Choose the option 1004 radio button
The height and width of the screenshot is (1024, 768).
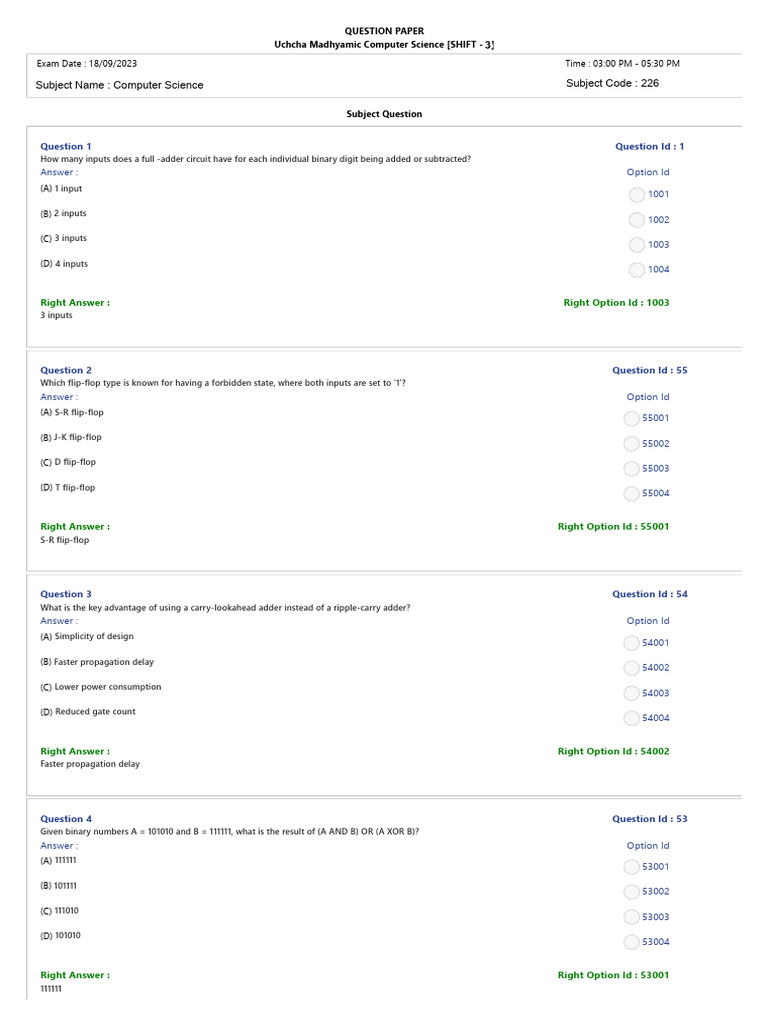tap(637, 270)
